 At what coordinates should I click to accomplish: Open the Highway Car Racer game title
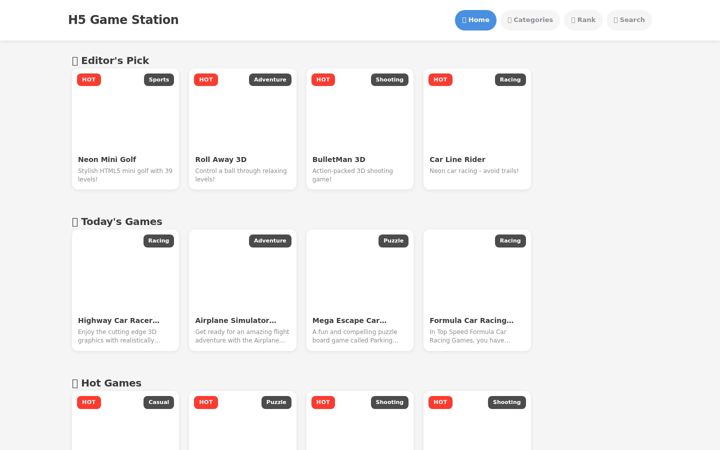(118, 321)
